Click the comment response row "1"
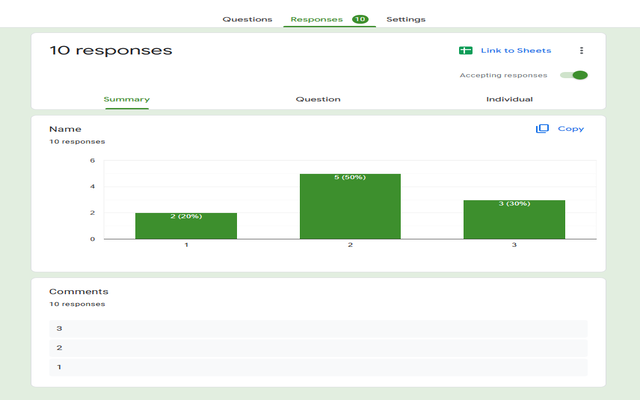The width and height of the screenshot is (640, 400). coord(318,367)
